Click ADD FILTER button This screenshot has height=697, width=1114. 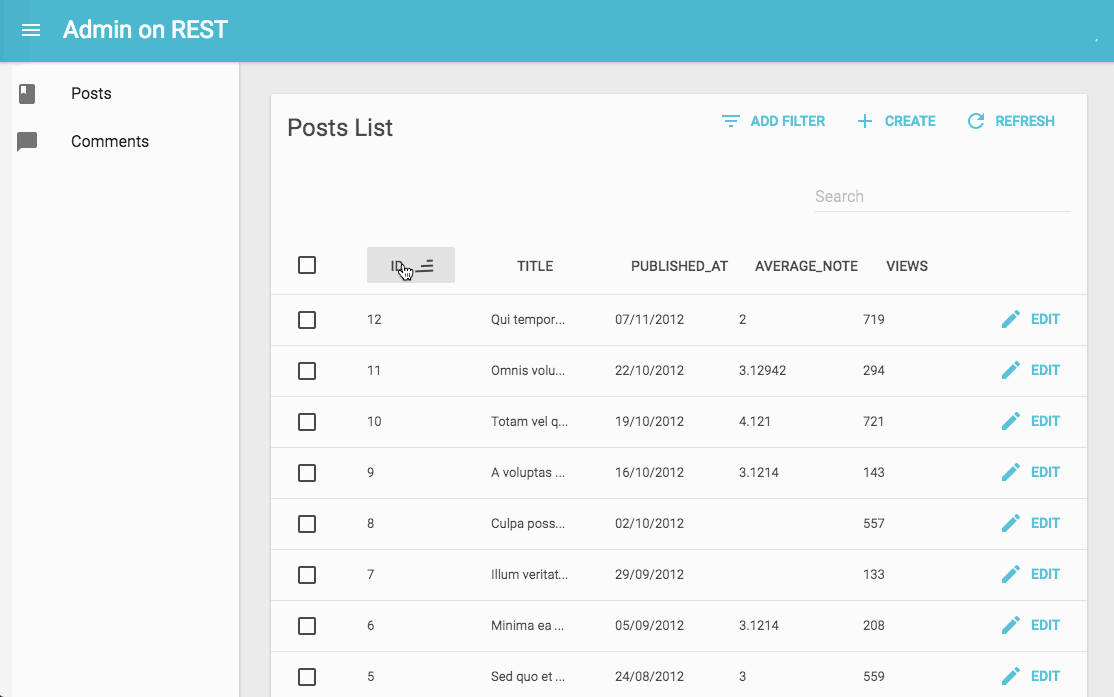[x=773, y=121]
